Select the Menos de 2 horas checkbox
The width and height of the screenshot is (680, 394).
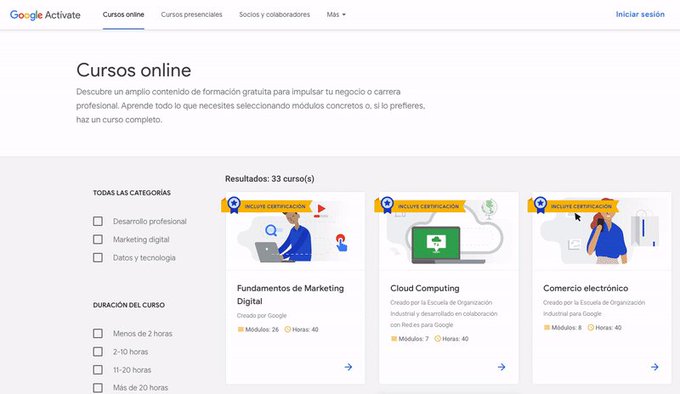coord(98,333)
